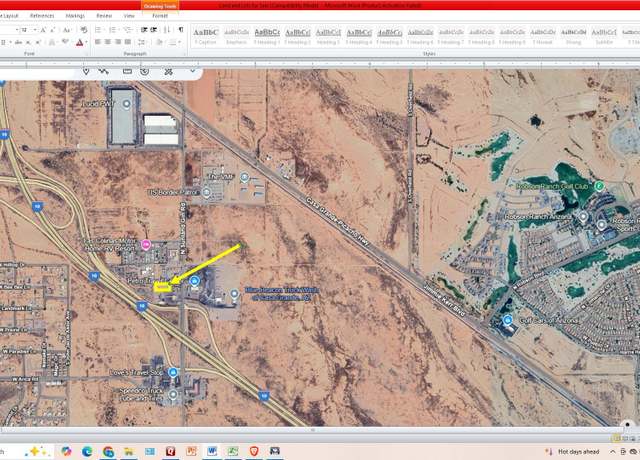The width and height of the screenshot is (640, 460).
Task: Click the Text Effects button
Action: [53, 42]
